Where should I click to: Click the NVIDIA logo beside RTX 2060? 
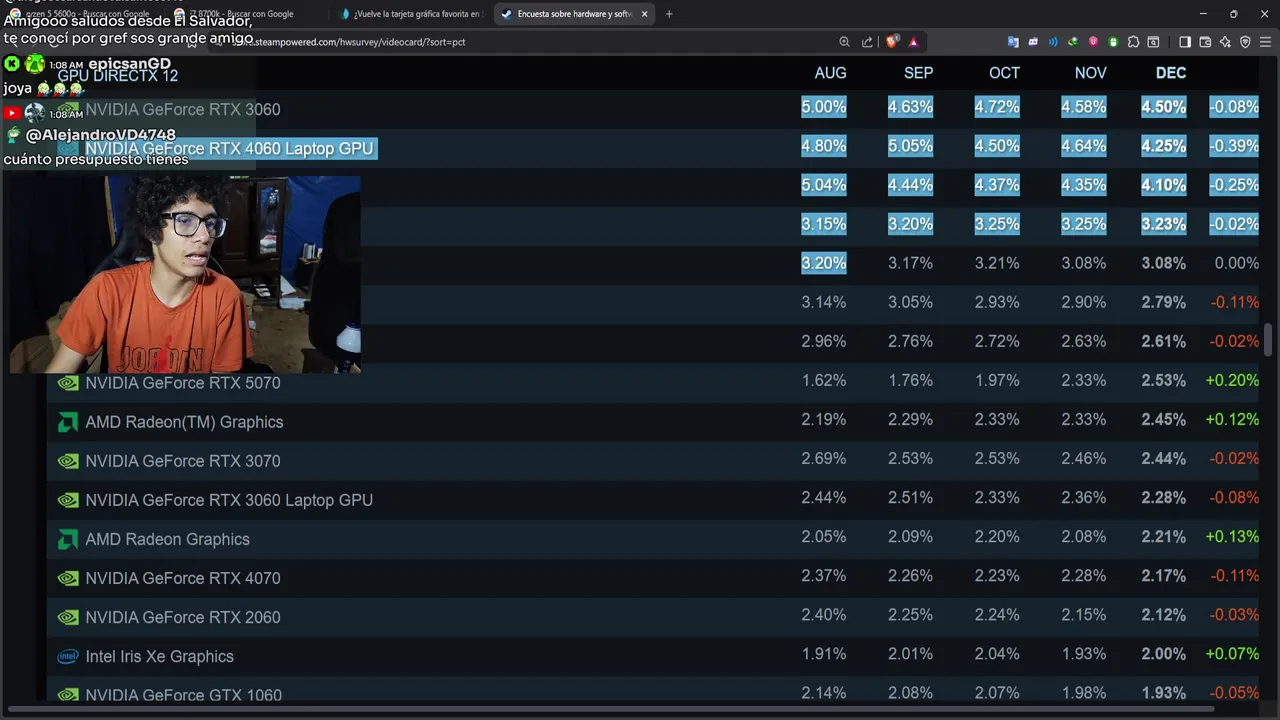[x=67, y=617]
